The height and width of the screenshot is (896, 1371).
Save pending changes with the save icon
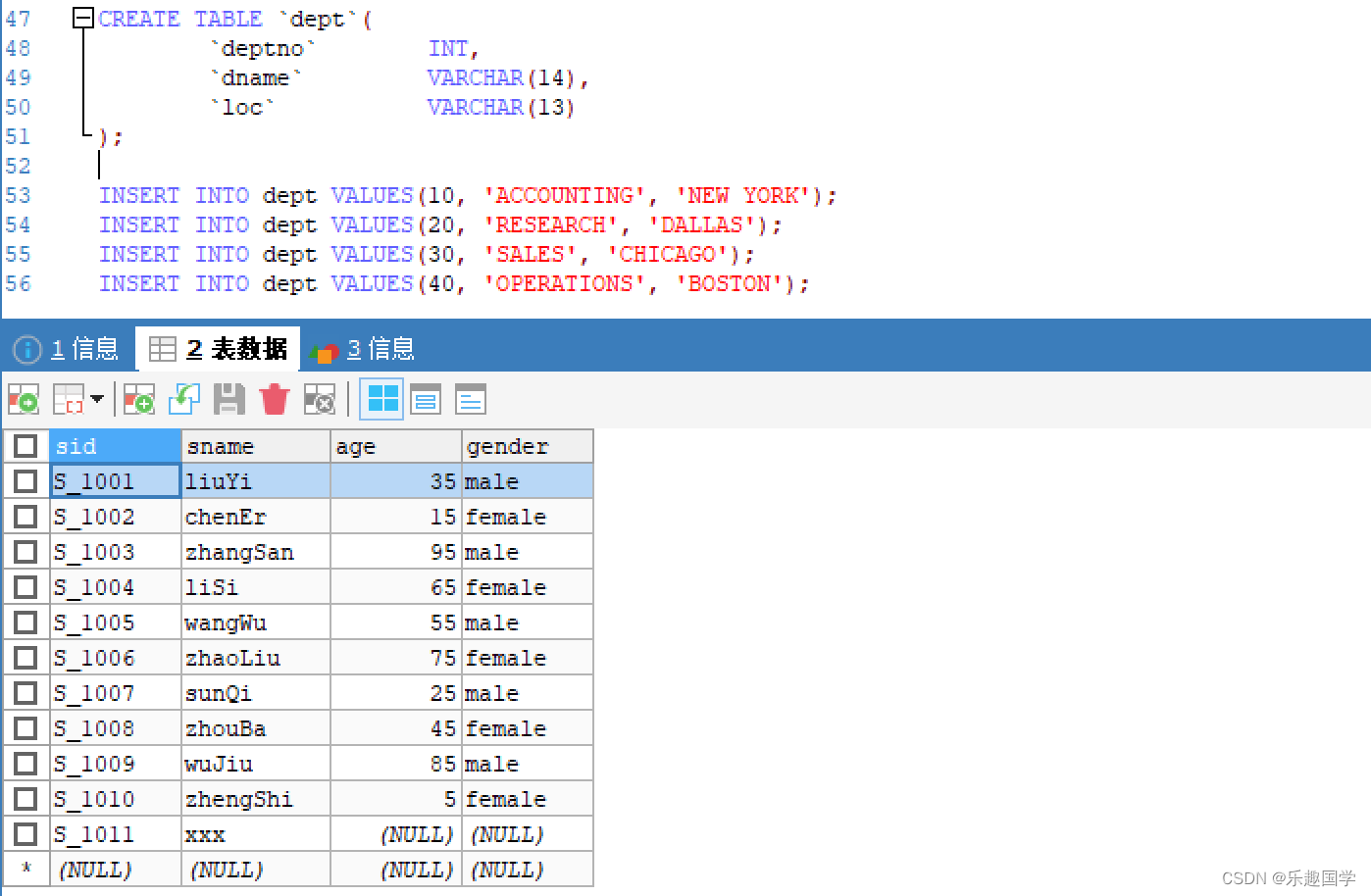tap(228, 399)
